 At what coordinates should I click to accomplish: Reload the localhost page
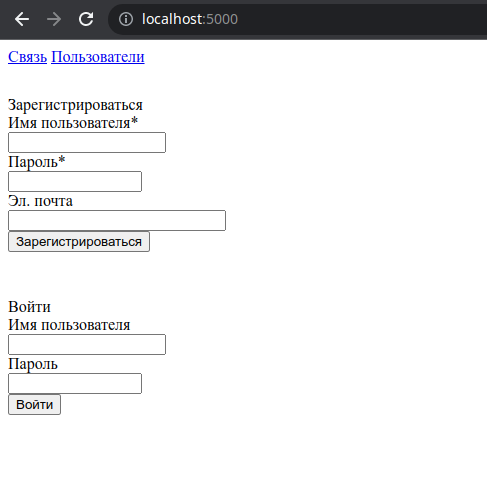[x=86, y=19]
